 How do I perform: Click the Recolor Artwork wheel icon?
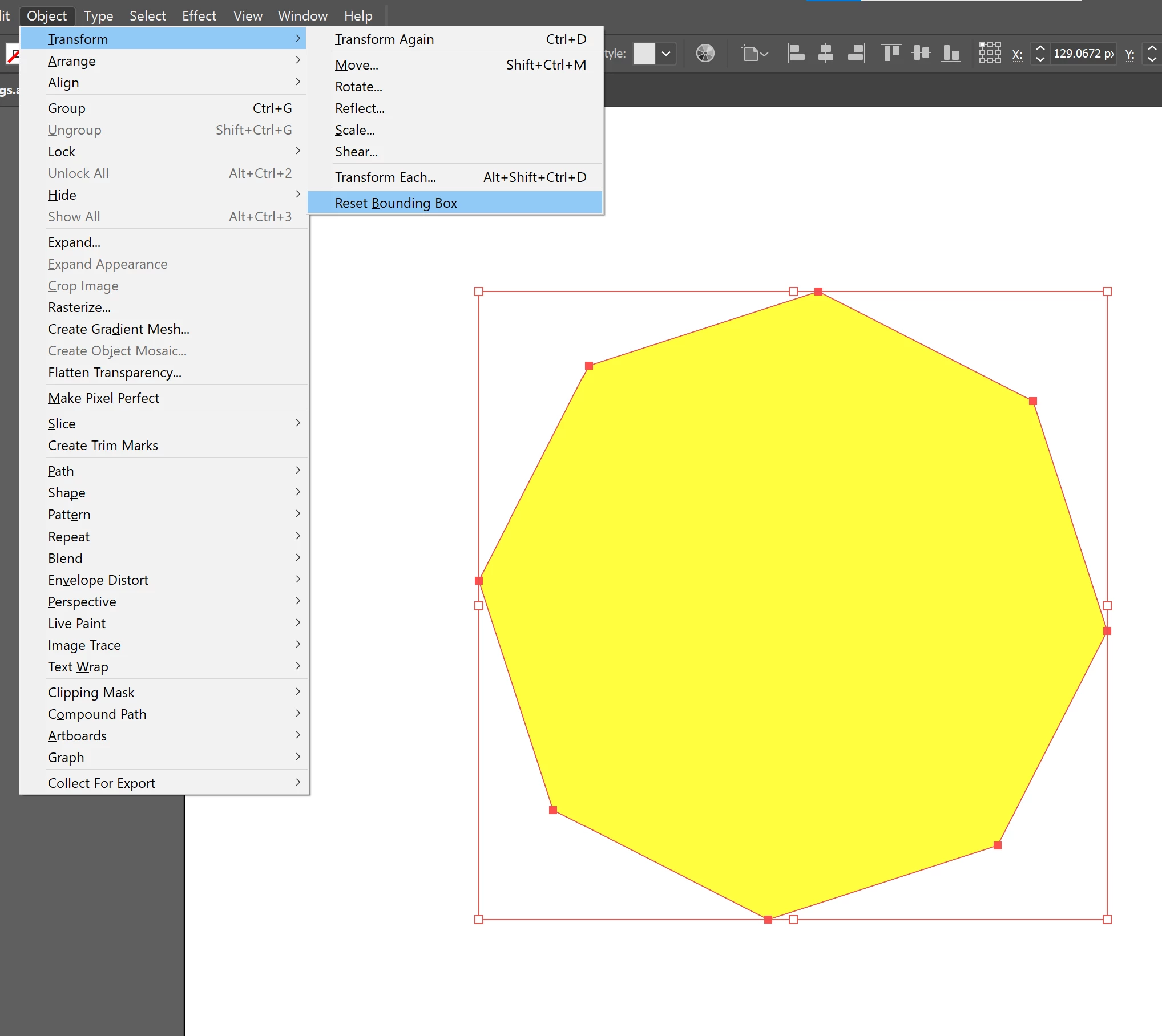(705, 54)
